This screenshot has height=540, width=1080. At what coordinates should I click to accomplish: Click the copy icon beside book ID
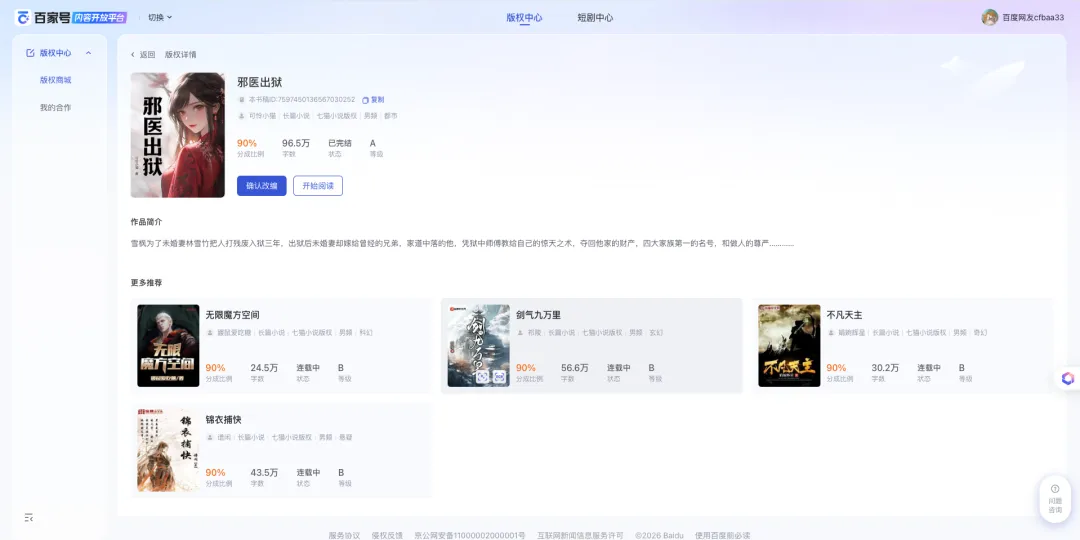tap(366, 100)
